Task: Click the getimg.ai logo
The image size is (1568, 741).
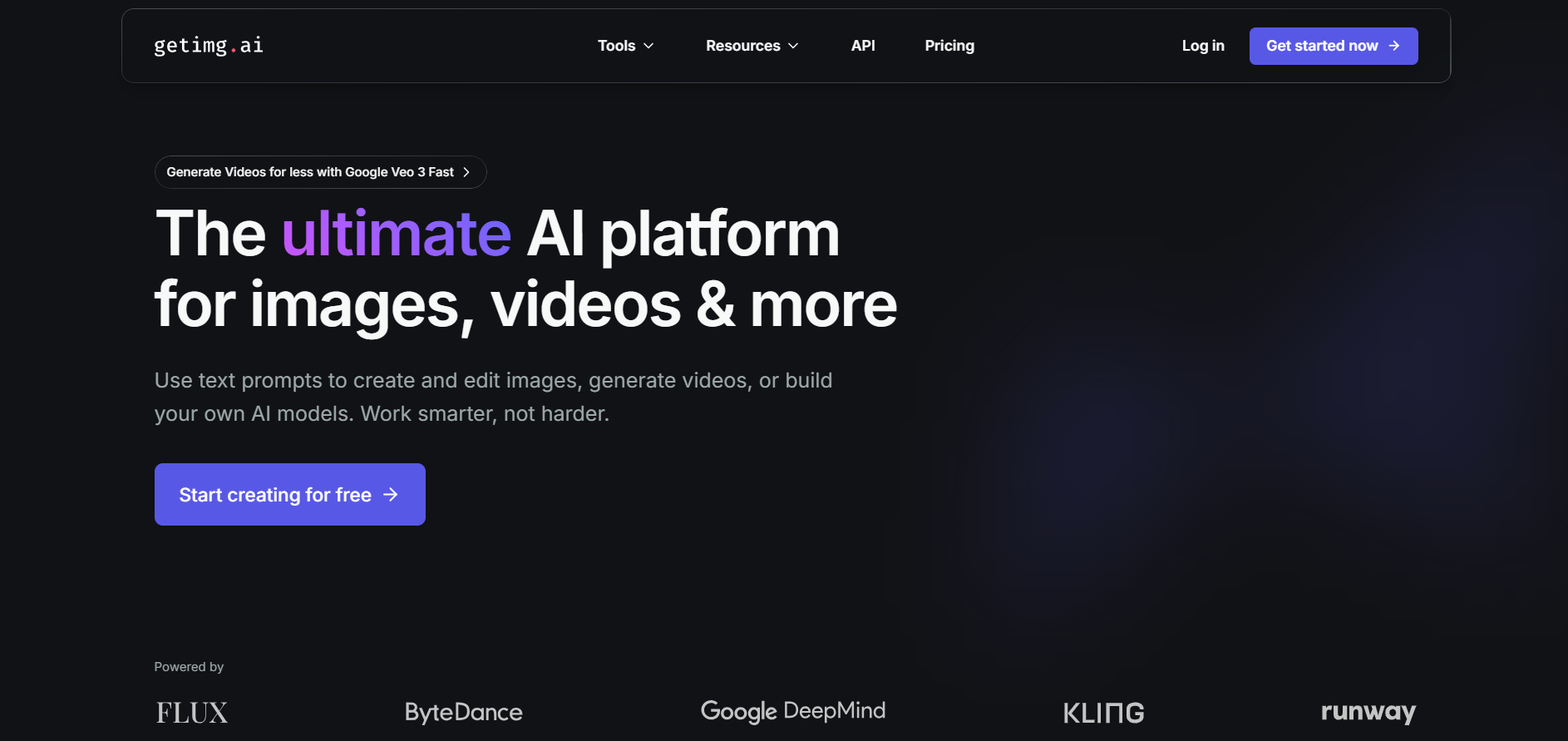Action: tap(209, 46)
